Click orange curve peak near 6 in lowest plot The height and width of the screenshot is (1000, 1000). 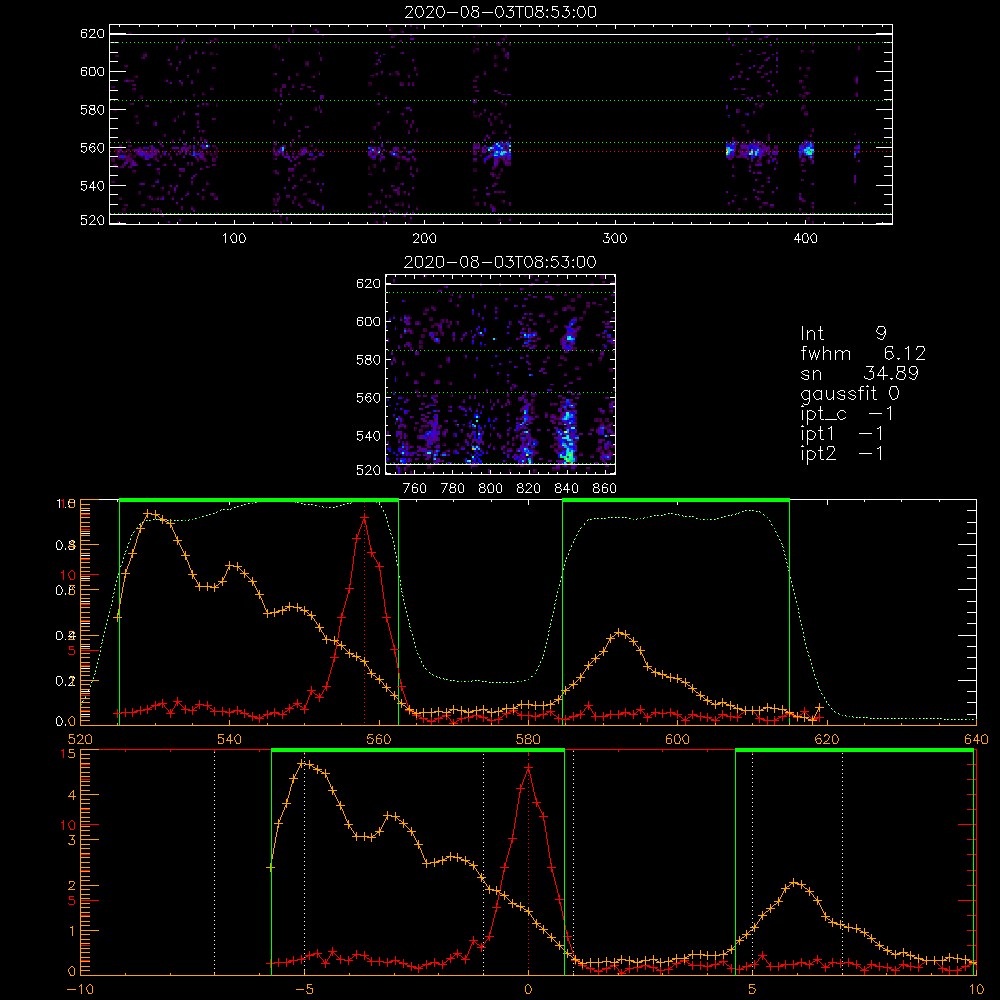pos(795,883)
